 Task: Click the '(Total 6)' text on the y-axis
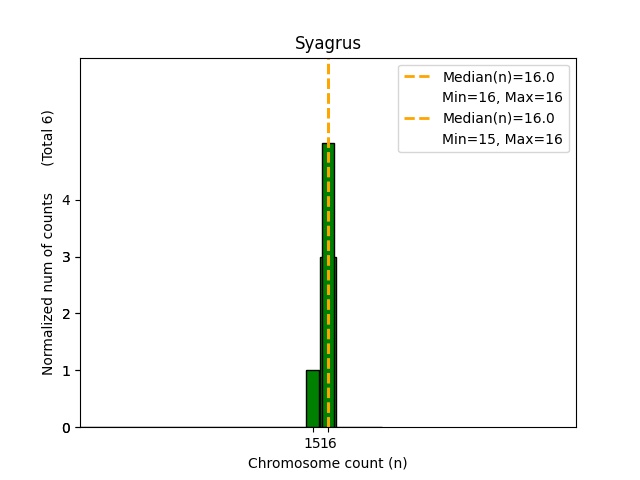48,138
